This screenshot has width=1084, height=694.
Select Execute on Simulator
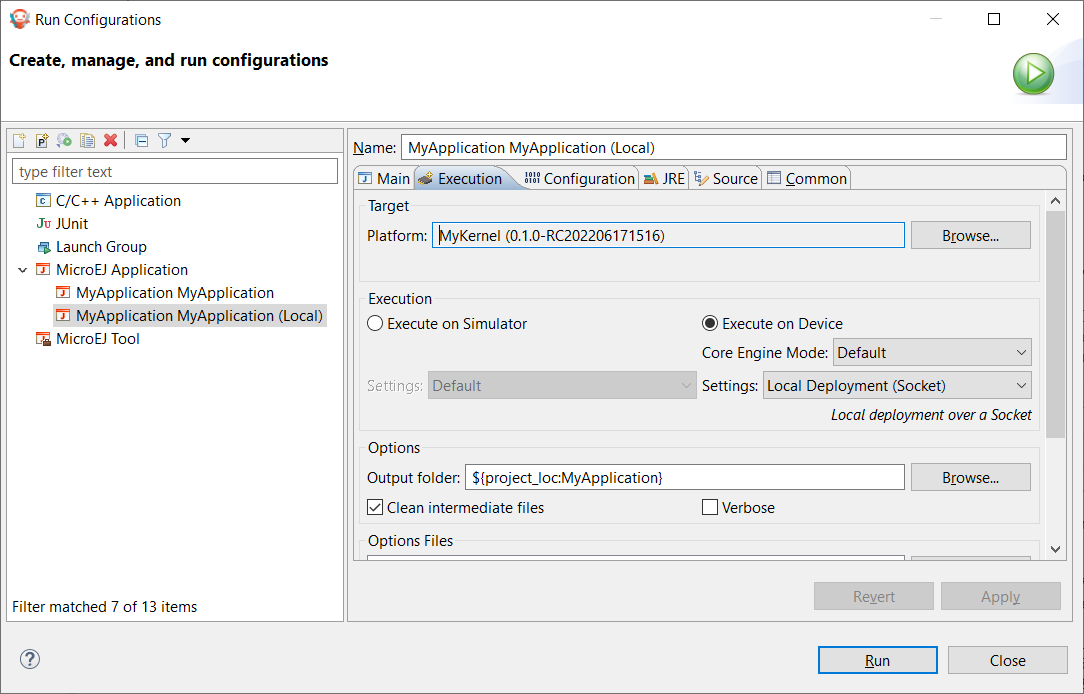(x=375, y=322)
